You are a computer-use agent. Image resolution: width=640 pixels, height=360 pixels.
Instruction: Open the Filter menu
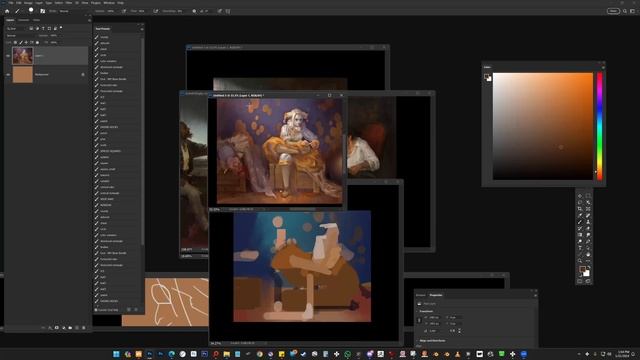click(x=69, y=3)
